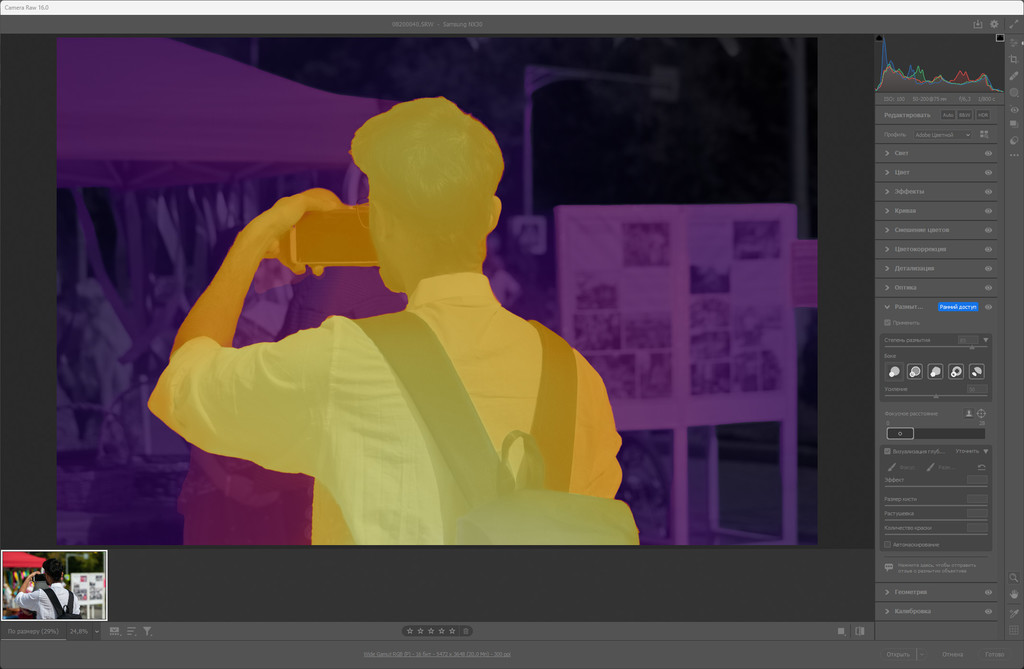
Task: Open the Adobe Цветной profile dropdown
Action: click(x=942, y=135)
